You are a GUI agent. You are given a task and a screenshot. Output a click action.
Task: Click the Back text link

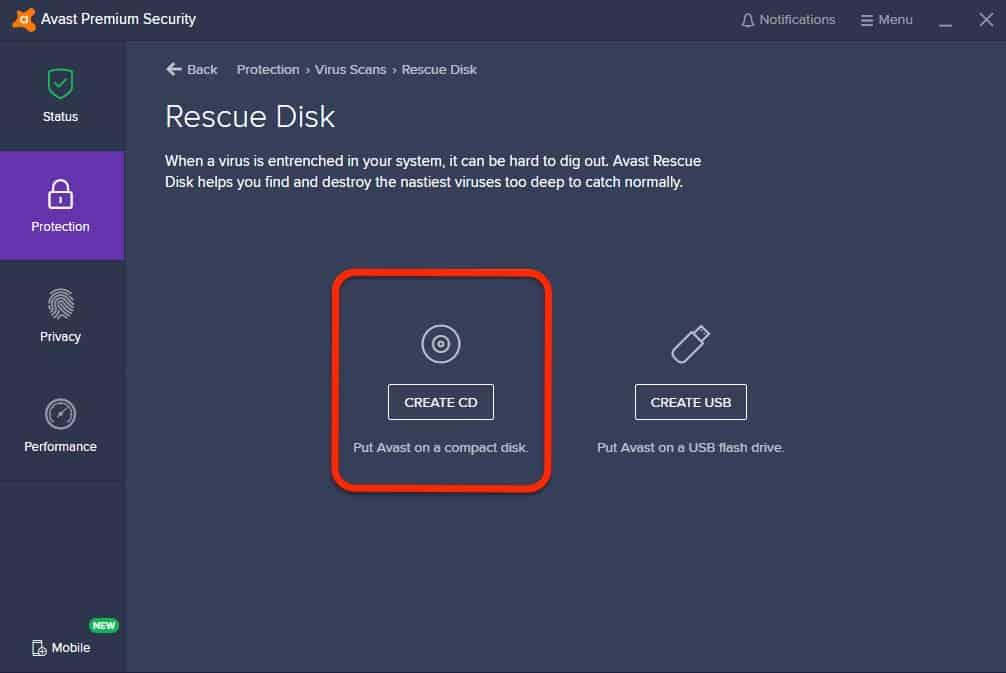click(202, 69)
